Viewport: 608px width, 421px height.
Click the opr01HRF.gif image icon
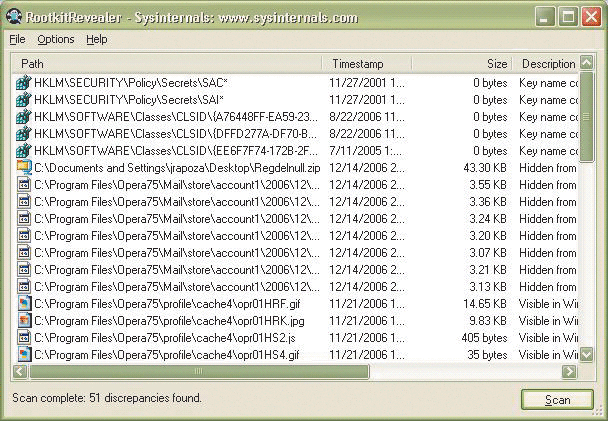click(x=24, y=304)
